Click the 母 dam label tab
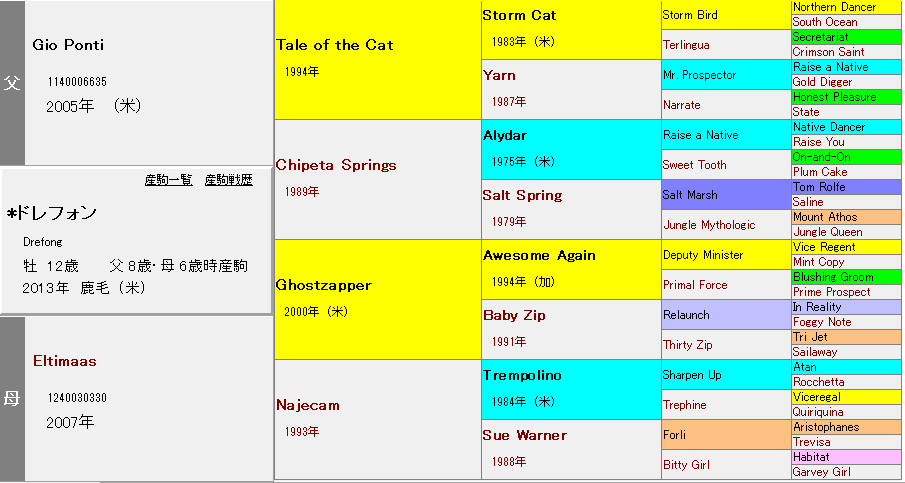 point(12,399)
